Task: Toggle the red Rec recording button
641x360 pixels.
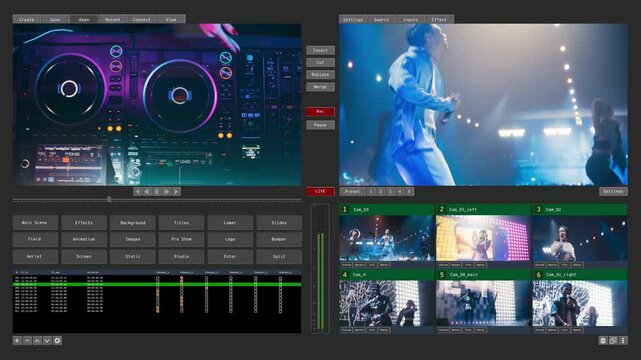Action: [320, 112]
